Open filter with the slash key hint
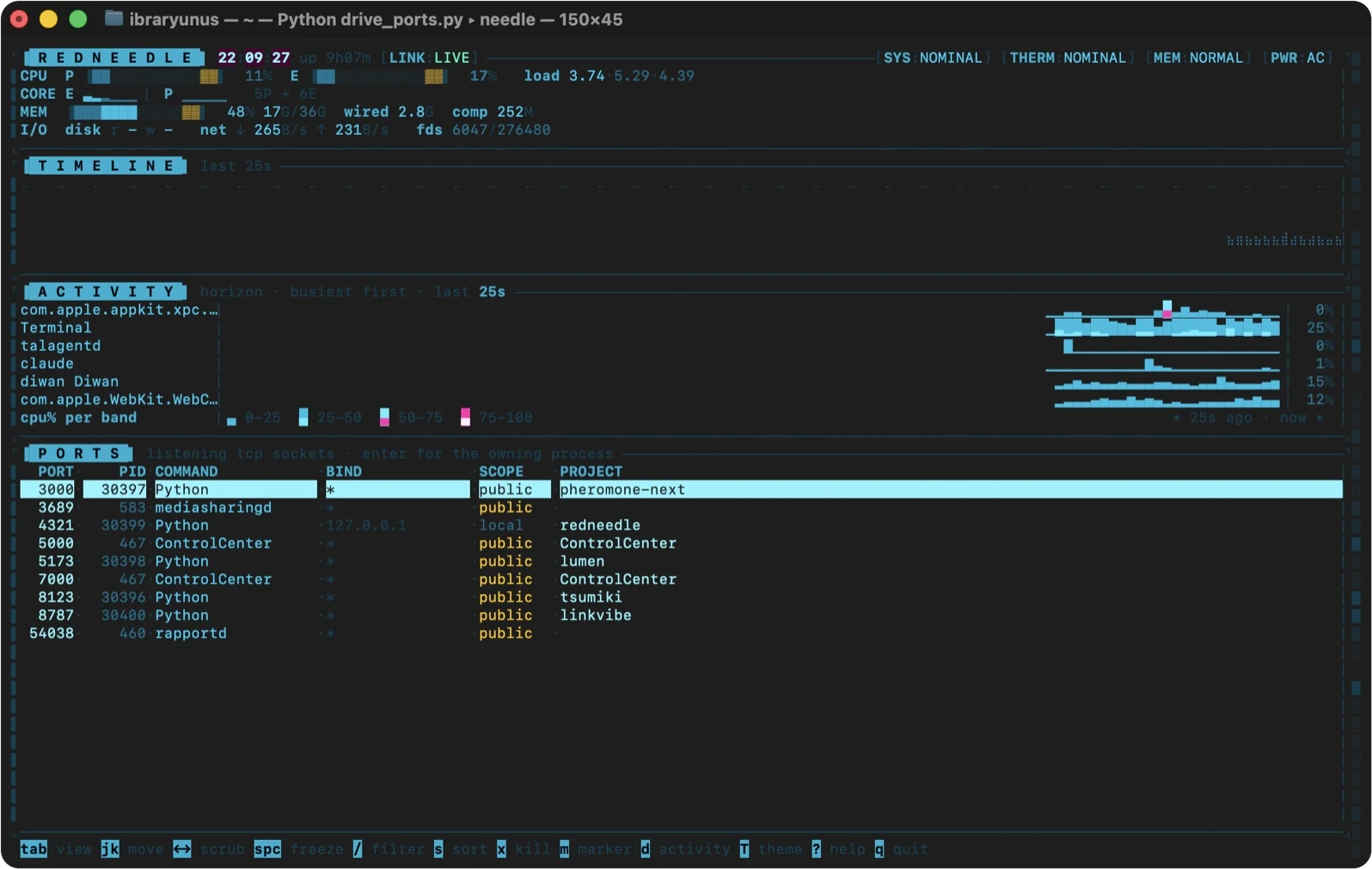 (x=358, y=849)
